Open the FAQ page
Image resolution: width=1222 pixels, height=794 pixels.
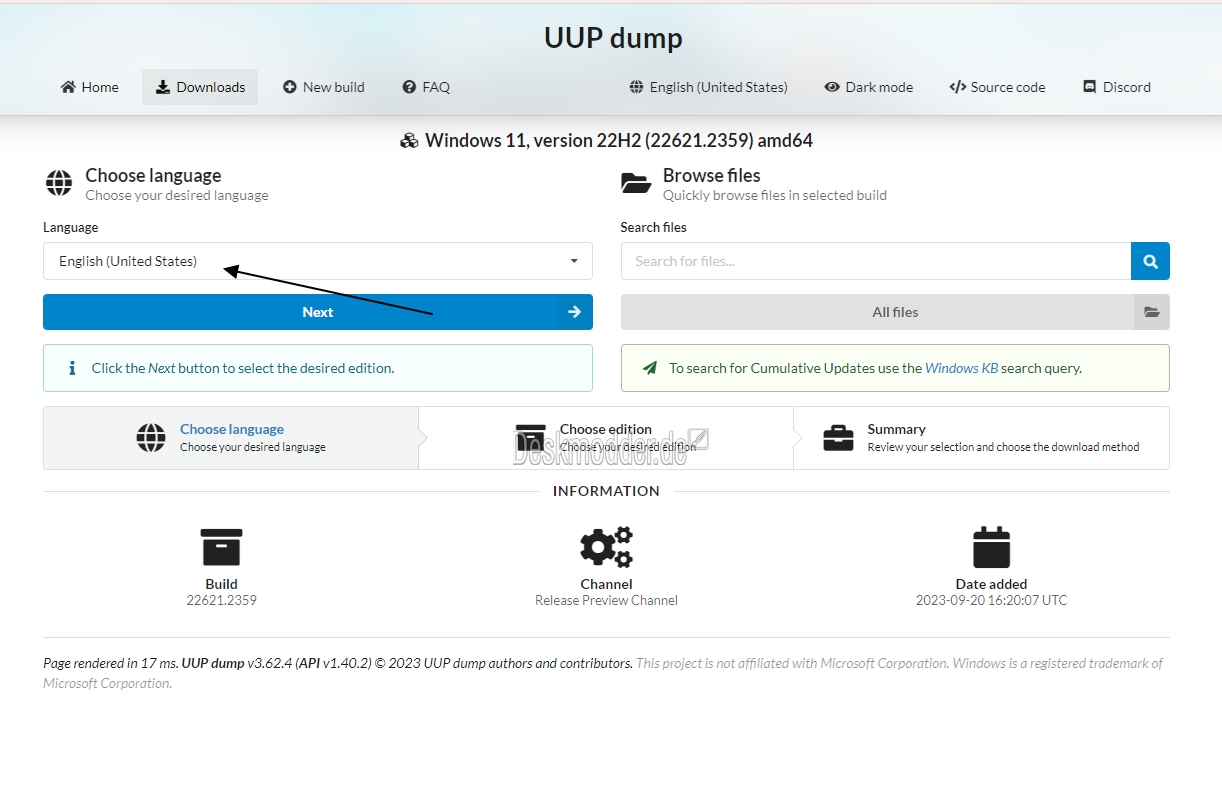click(426, 87)
